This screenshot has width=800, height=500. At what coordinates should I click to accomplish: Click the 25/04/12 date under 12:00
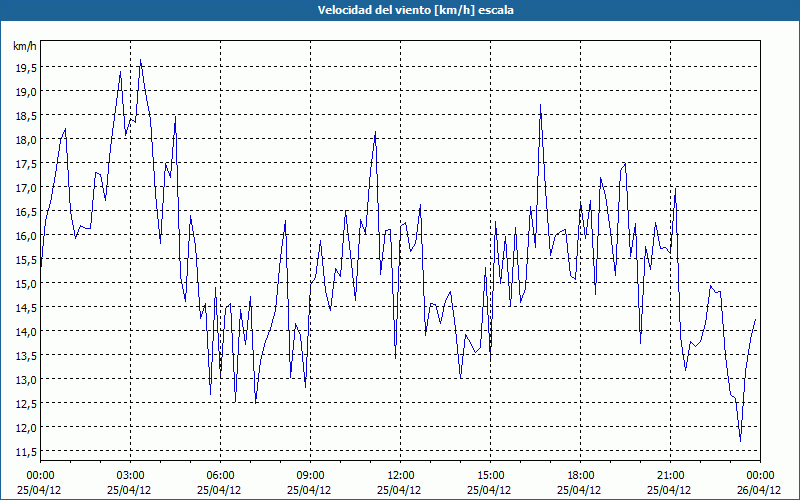401,490
